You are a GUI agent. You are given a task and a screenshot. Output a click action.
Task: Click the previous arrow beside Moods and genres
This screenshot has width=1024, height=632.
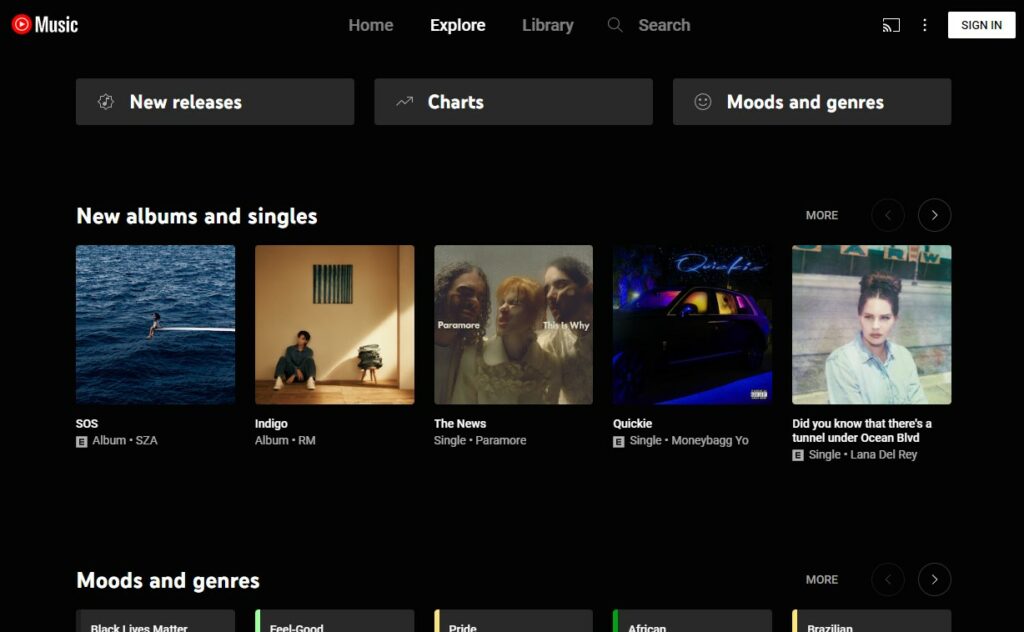[887, 579]
